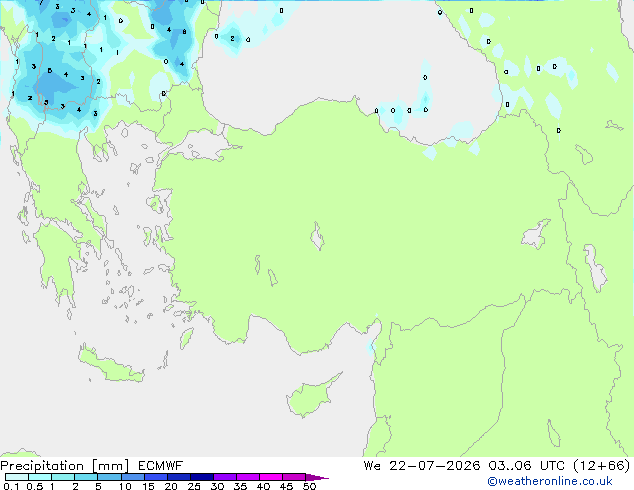Click the '0.1' legend scale label
The image size is (634, 490).
[x=11, y=486]
